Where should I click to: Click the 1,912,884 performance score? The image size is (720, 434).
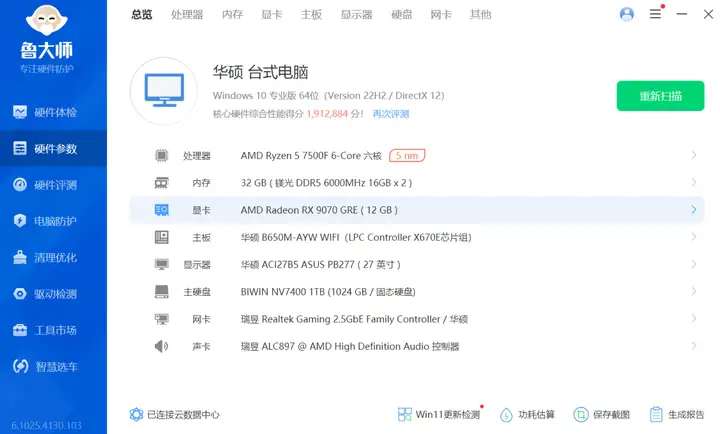[x=327, y=113]
